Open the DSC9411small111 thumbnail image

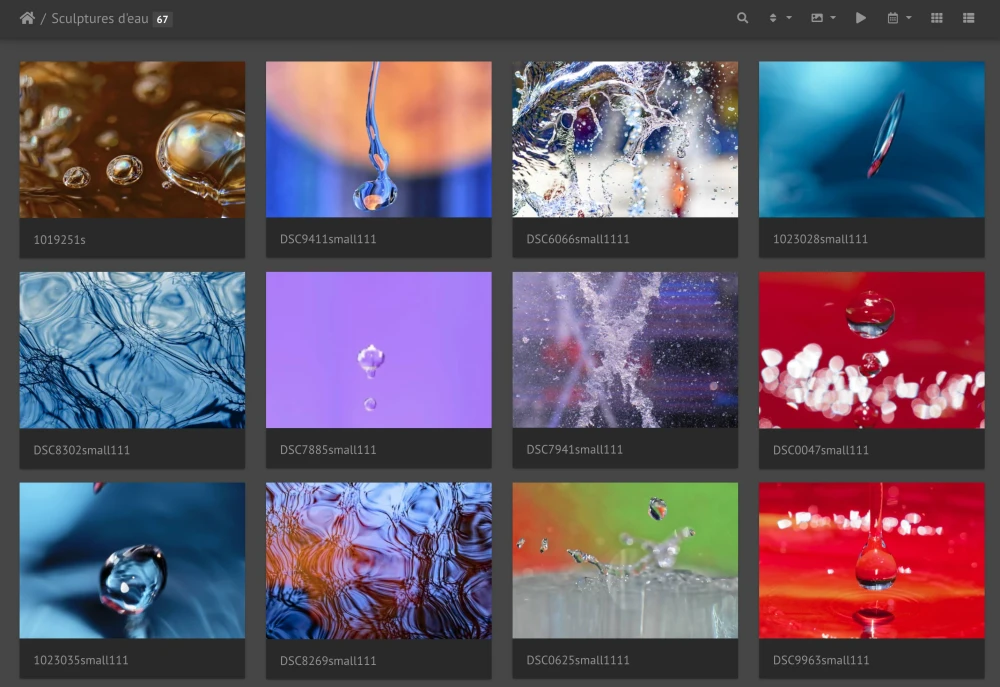coord(378,139)
